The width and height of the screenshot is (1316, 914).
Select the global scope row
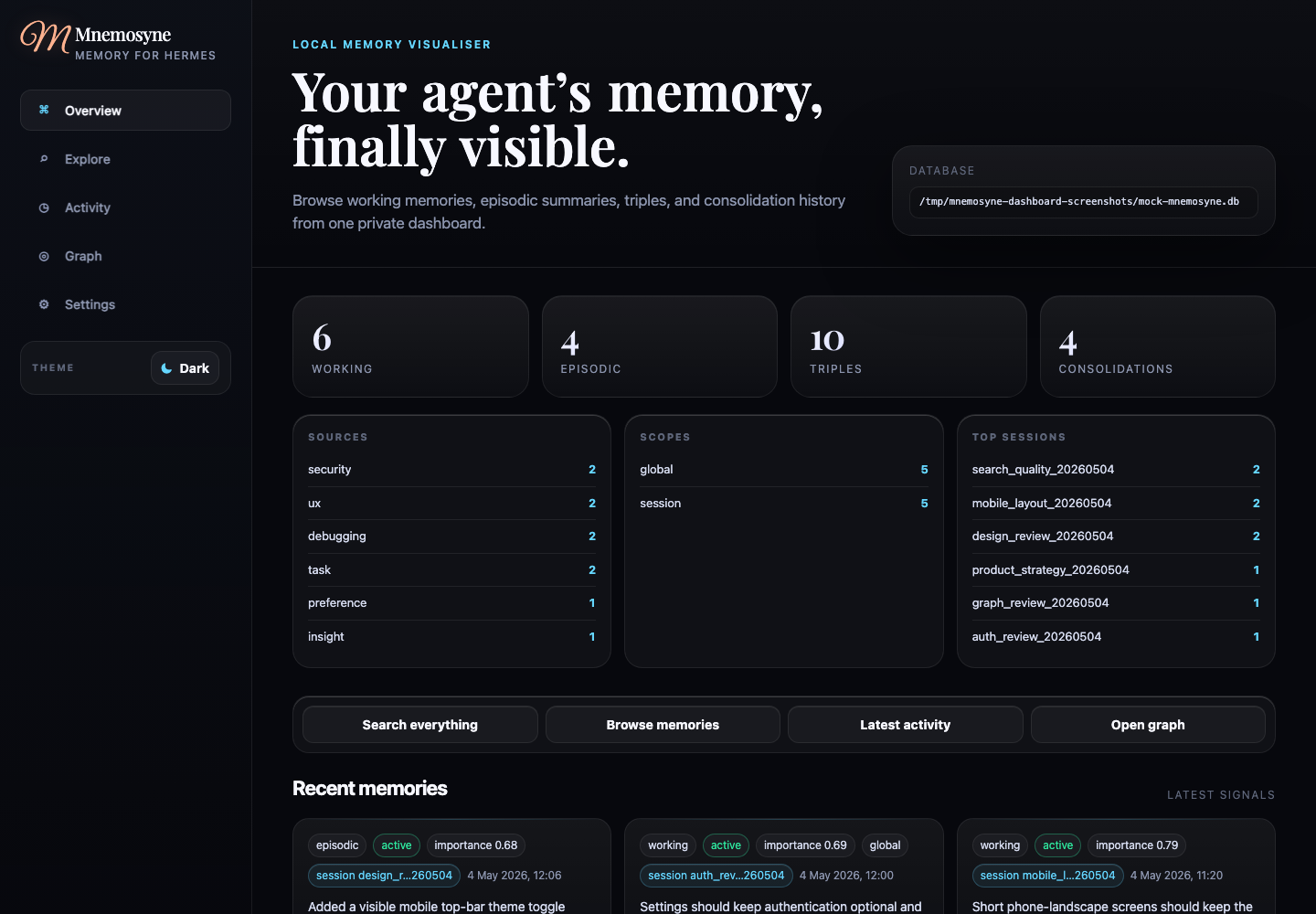pyautogui.click(x=784, y=470)
